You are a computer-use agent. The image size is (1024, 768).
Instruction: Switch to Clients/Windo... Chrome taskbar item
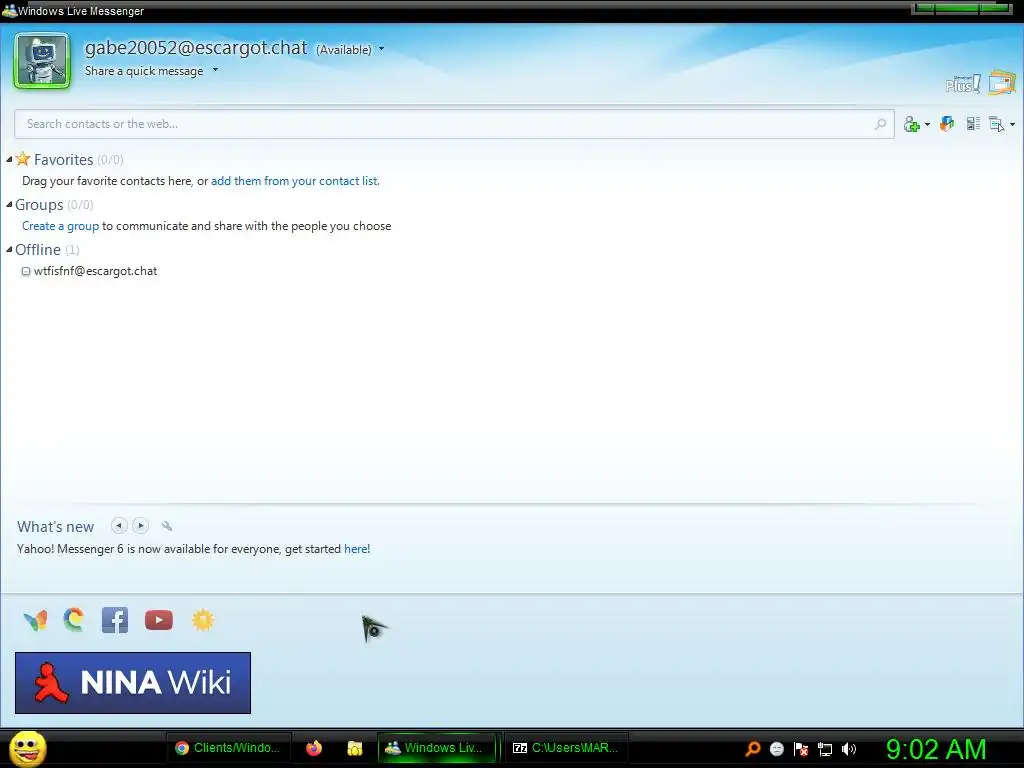pos(227,748)
